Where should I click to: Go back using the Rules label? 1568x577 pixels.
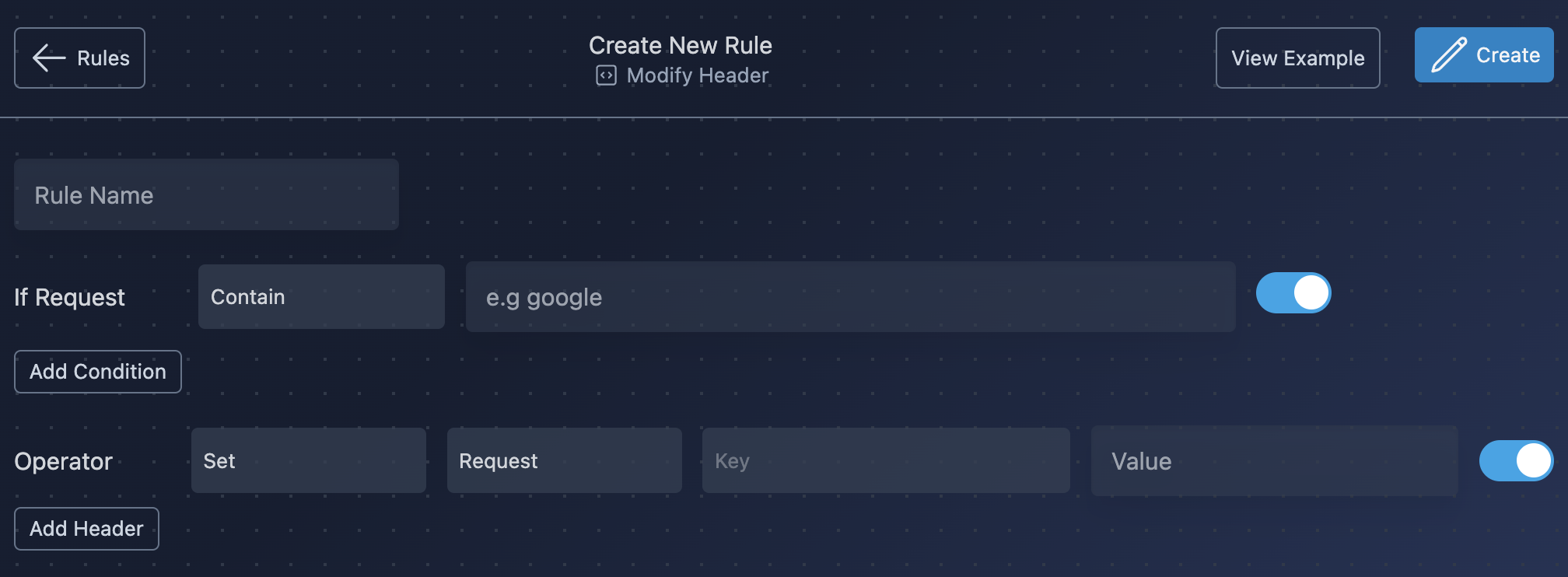[103, 58]
